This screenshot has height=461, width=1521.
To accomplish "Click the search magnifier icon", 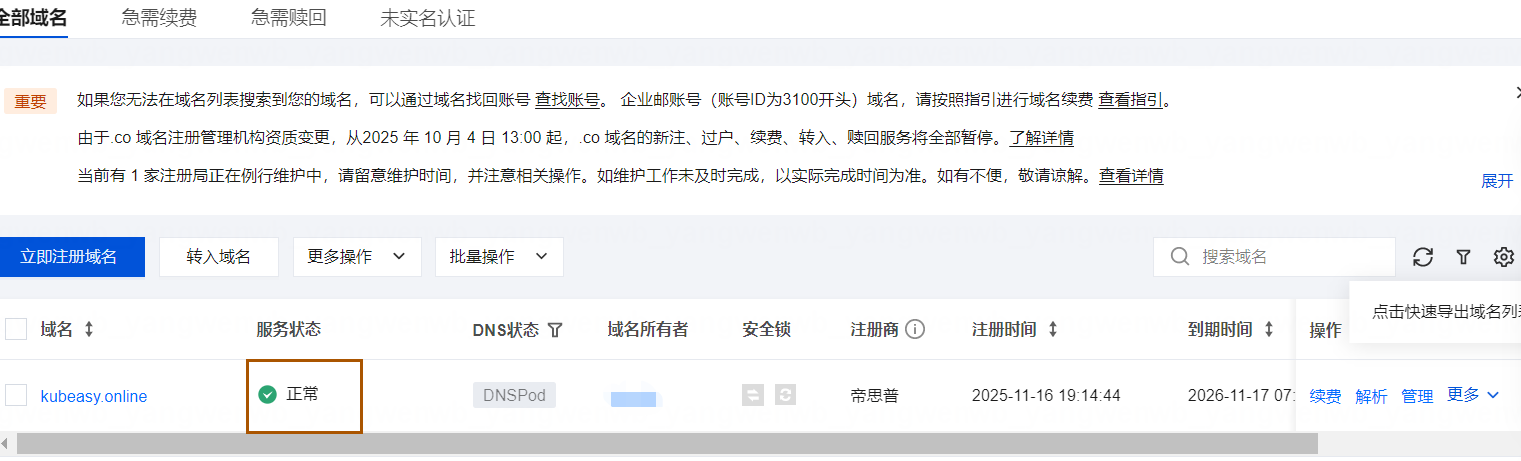I will pyautogui.click(x=1180, y=257).
